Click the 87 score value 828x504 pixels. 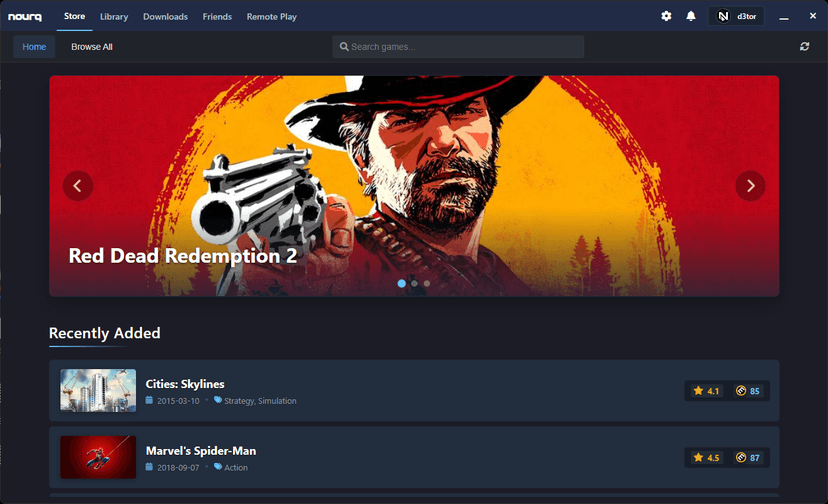point(755,458)
